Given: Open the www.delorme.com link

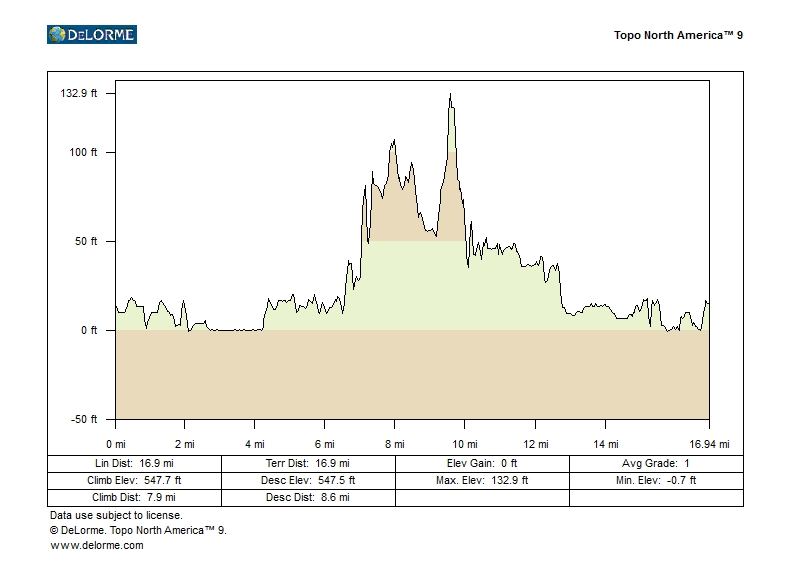Looking at the screenshot, I should point(97,545).
